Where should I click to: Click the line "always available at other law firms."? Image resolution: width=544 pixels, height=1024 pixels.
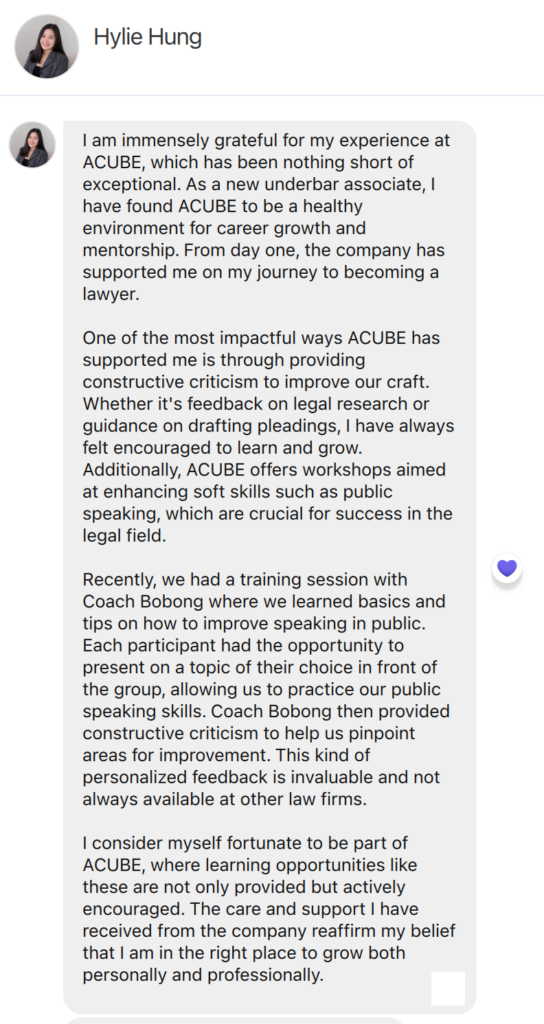(225, 799)
